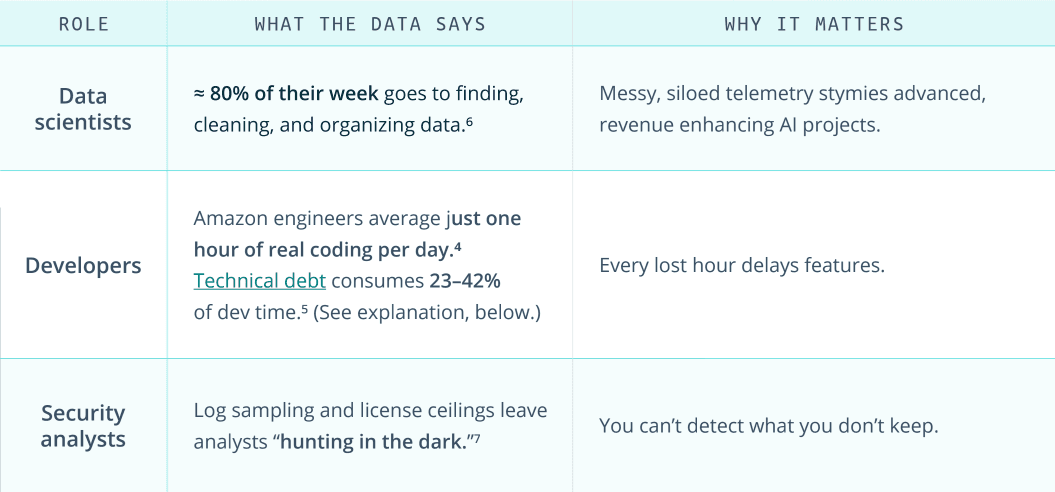Click the bold "≈ 80% of their week" text
Viewport: 1055px width, 492px height.
click(286, 94)
